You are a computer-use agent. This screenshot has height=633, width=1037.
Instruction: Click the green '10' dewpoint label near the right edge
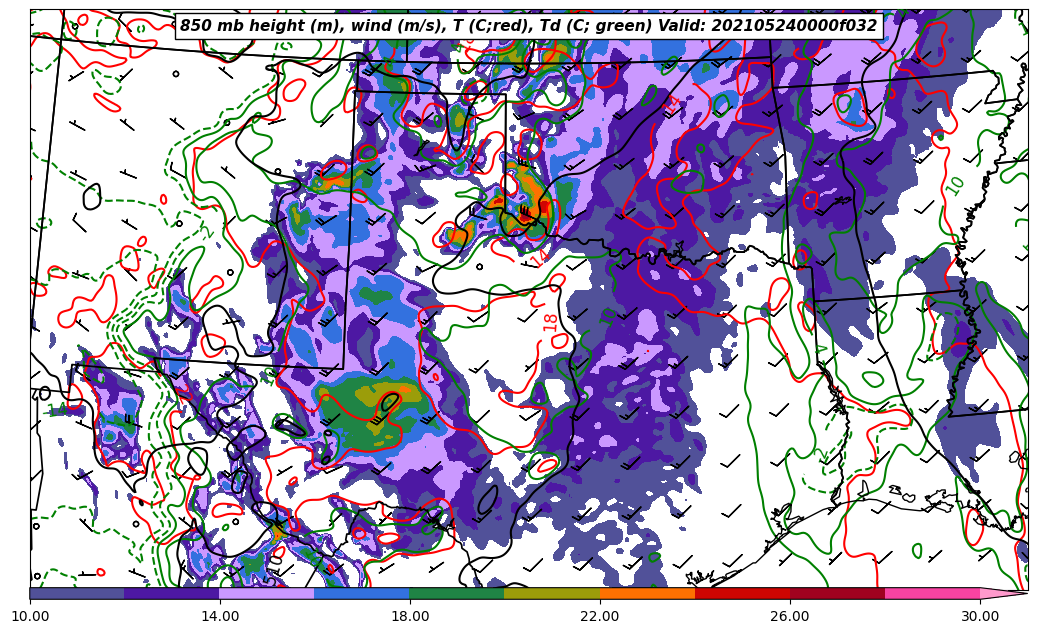coord(955,186)
